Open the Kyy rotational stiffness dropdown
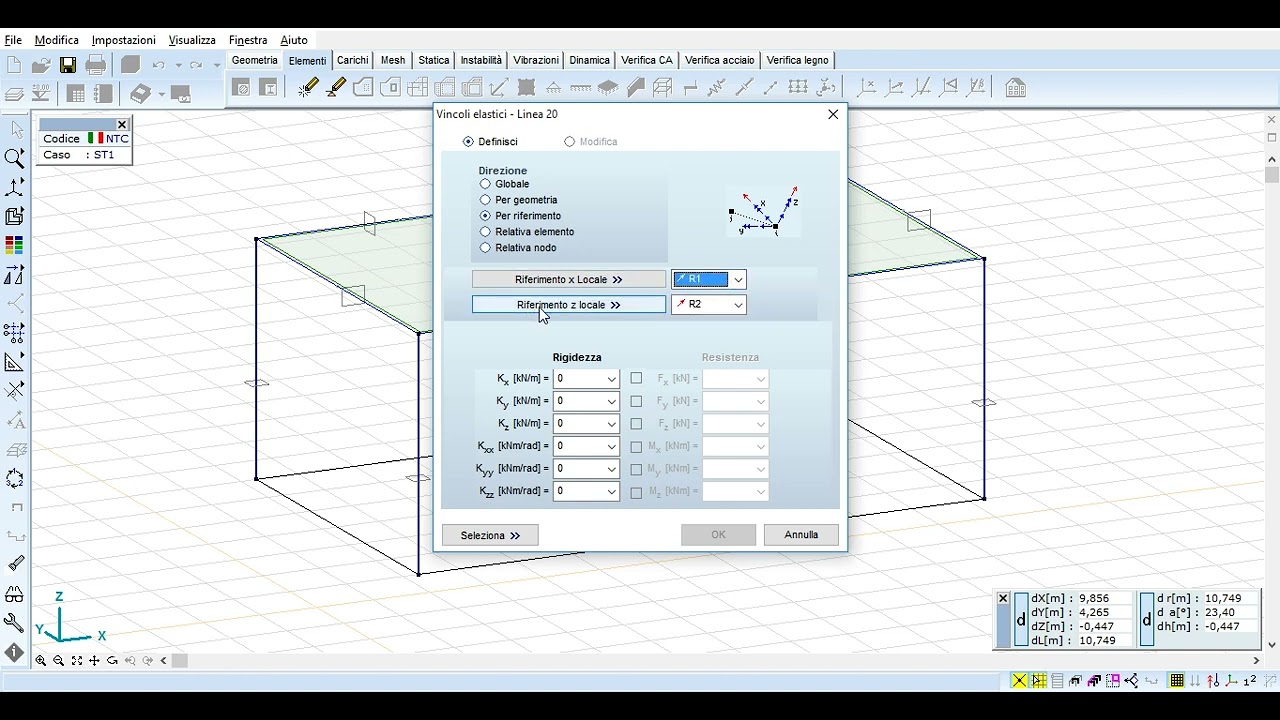Image resolution: width=1280 pixels, height=720 pixels. tap(611, 469)
